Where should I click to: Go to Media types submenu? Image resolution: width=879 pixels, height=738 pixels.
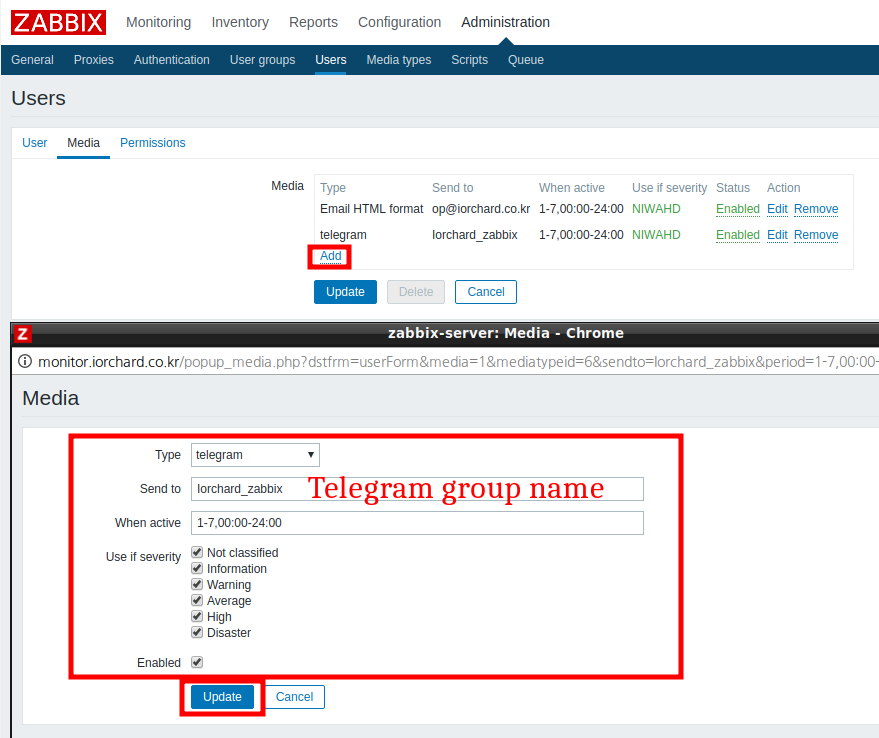coord(399,60)
